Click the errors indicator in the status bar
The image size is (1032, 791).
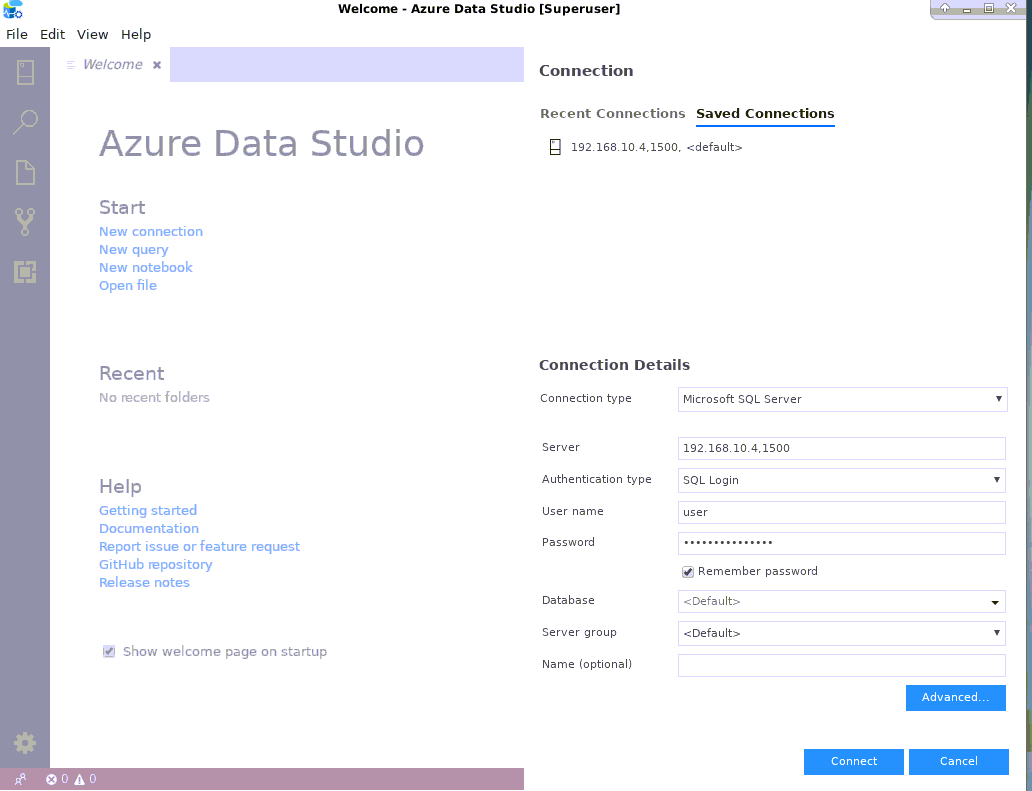(56, 778)
